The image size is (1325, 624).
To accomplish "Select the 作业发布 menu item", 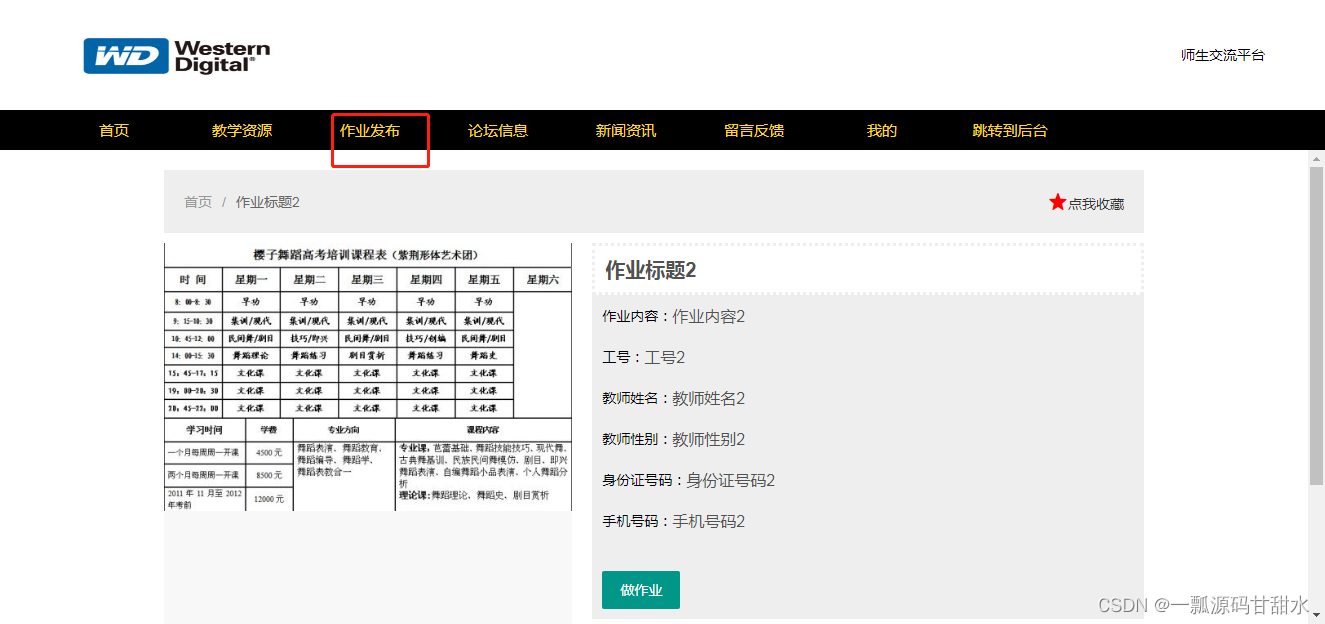I will 370,130.
